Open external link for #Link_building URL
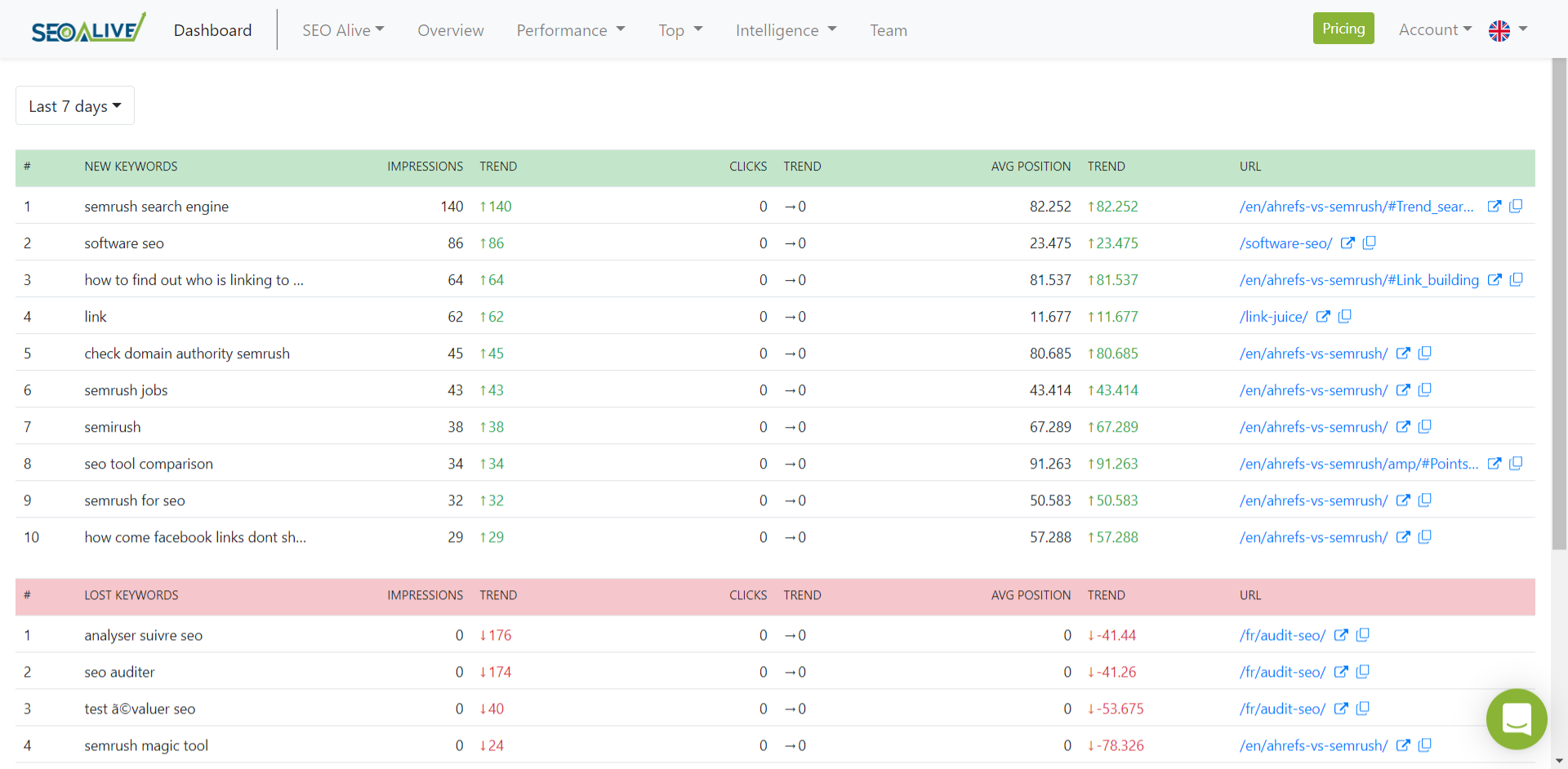This screenshot has height=769, width=1568. pyautogui.click(x=1494, y=279)
